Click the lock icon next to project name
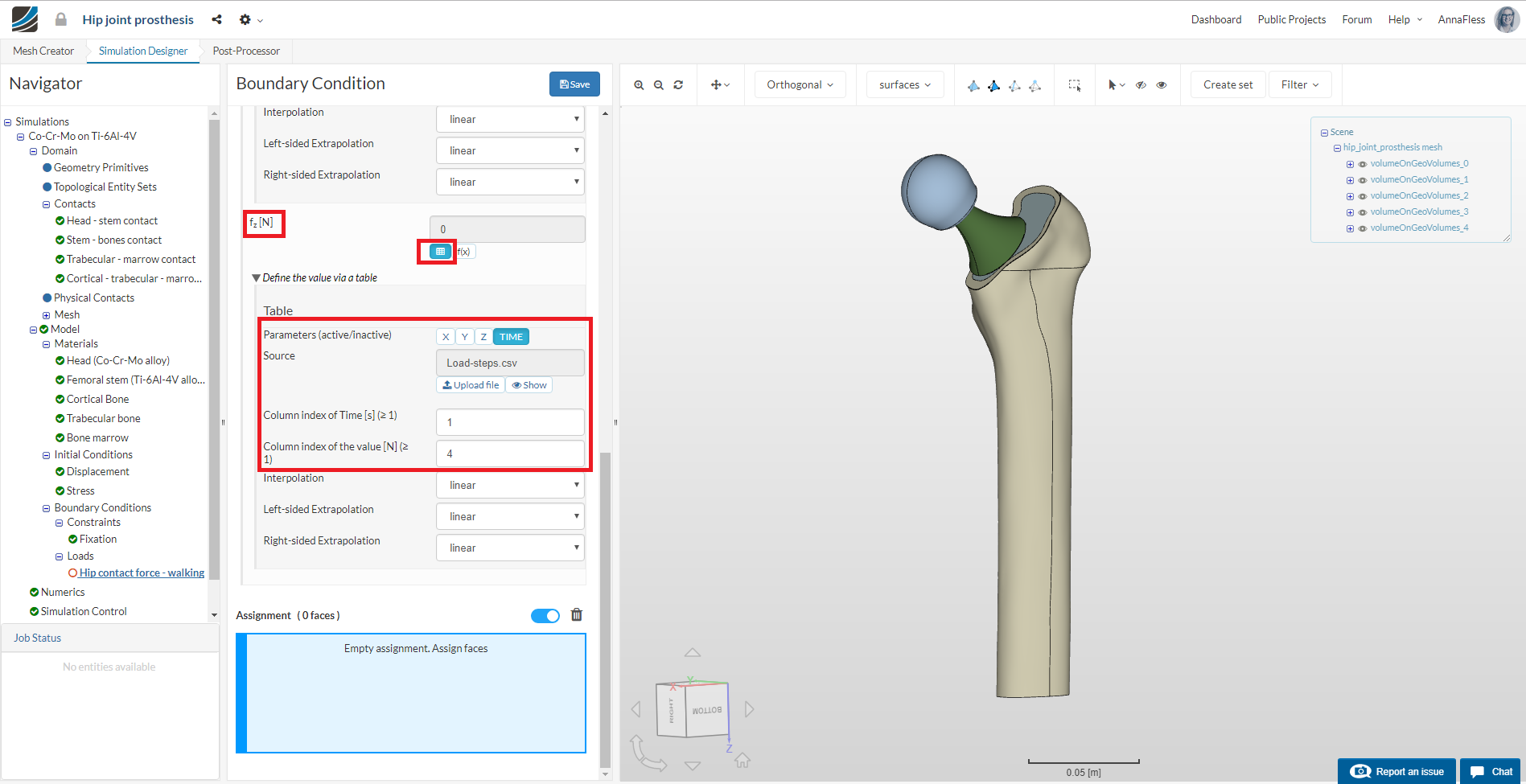The height and width of the screenshot is (784, 1526). coord(61,19)
